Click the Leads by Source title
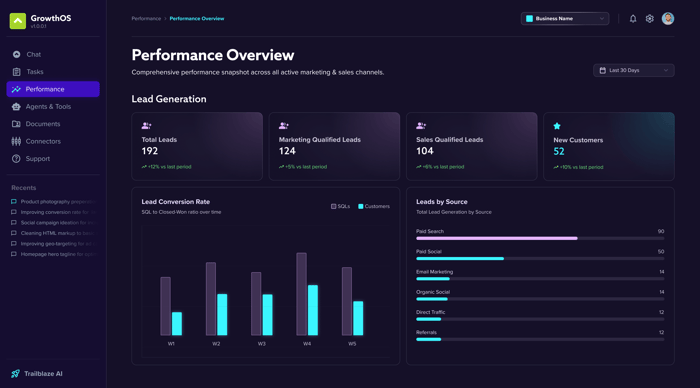This screenshot has height=388, width=700. (442, 202)
